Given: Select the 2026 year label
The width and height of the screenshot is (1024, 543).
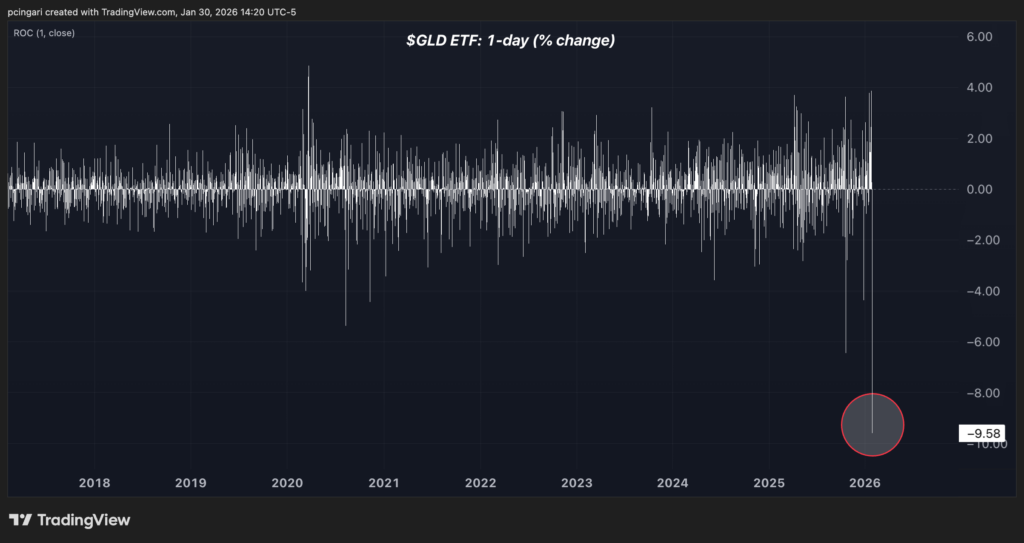Looking at the screenshot, I should [865, 483].
